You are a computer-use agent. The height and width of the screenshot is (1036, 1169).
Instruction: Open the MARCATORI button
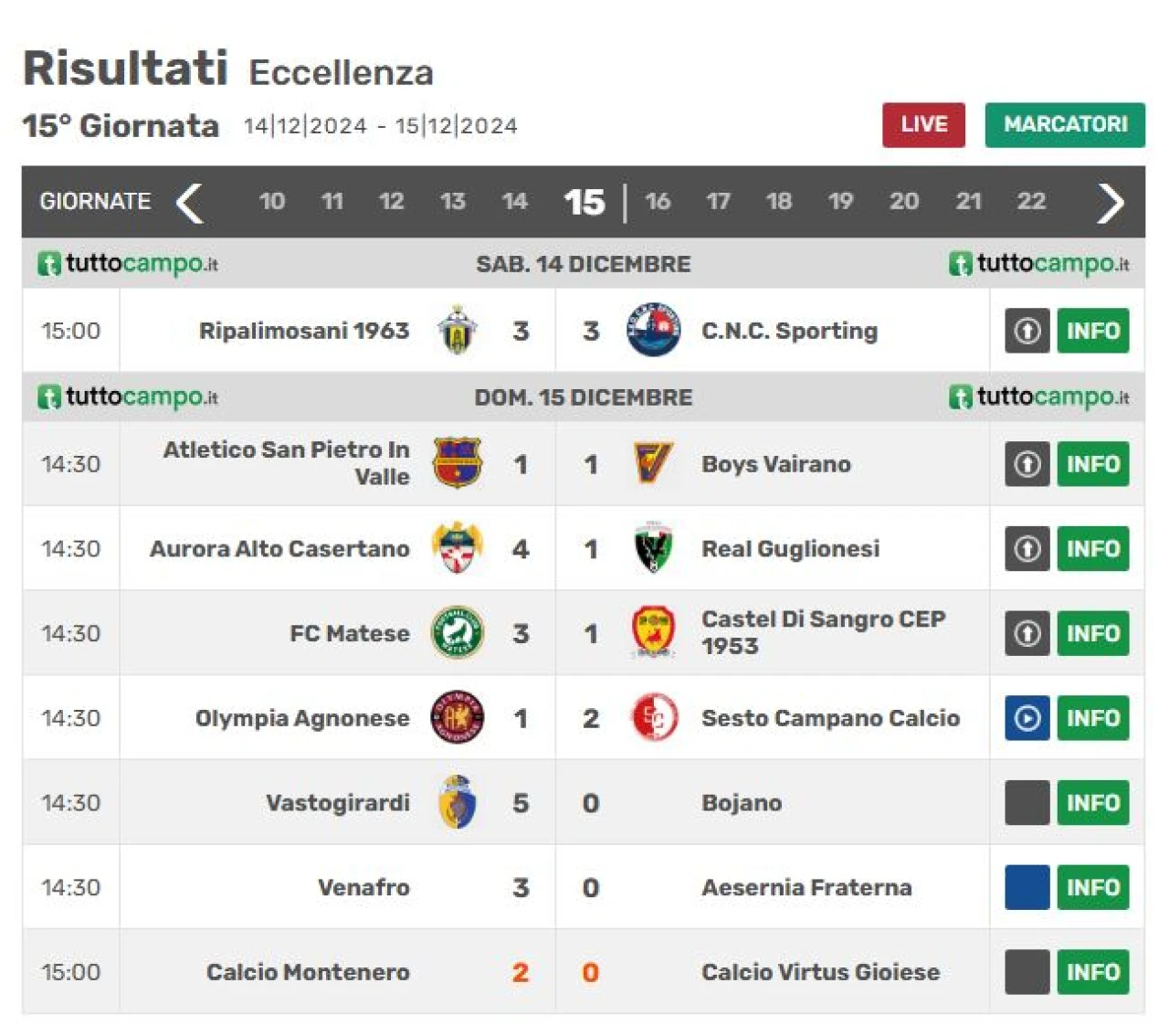pyautogui.click(x=1065, y=124)
